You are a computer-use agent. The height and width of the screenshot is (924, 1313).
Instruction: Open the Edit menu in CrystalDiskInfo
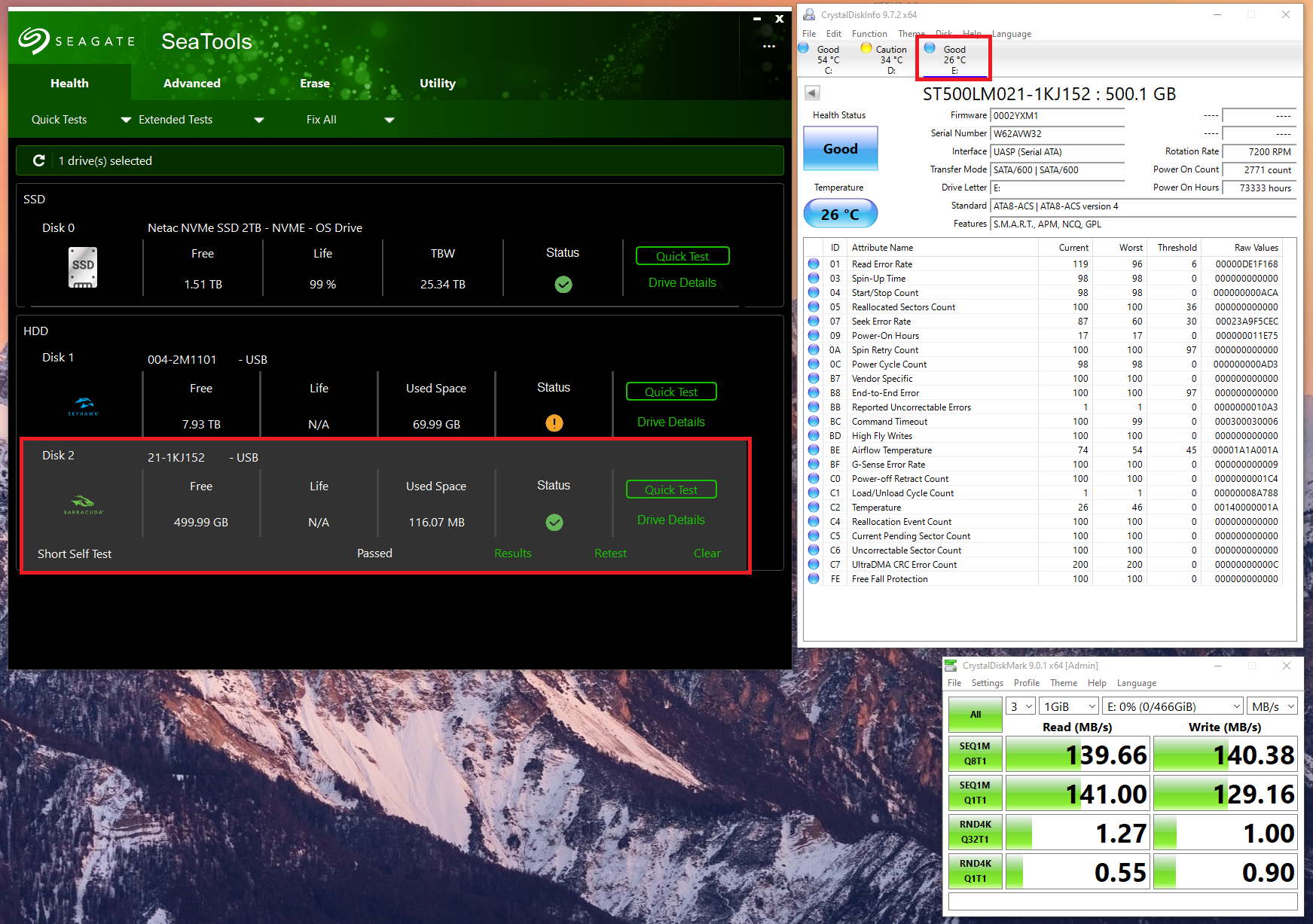point(833,34)
